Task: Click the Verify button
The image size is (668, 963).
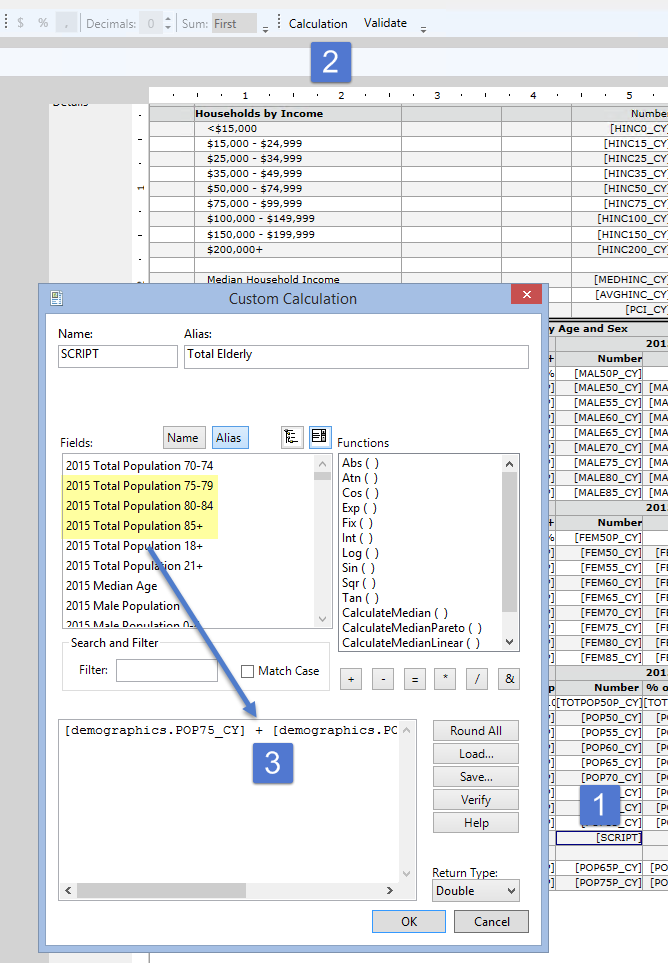Action: [x=475, y=799]
